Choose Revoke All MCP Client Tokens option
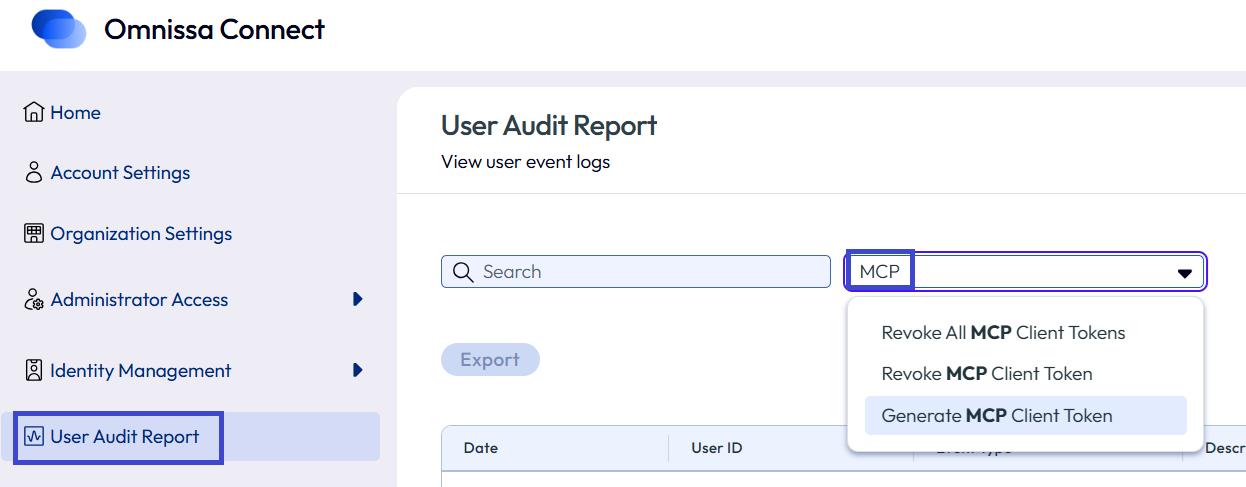This screenshot has height=487, width=1246. tap(1003, 333)
